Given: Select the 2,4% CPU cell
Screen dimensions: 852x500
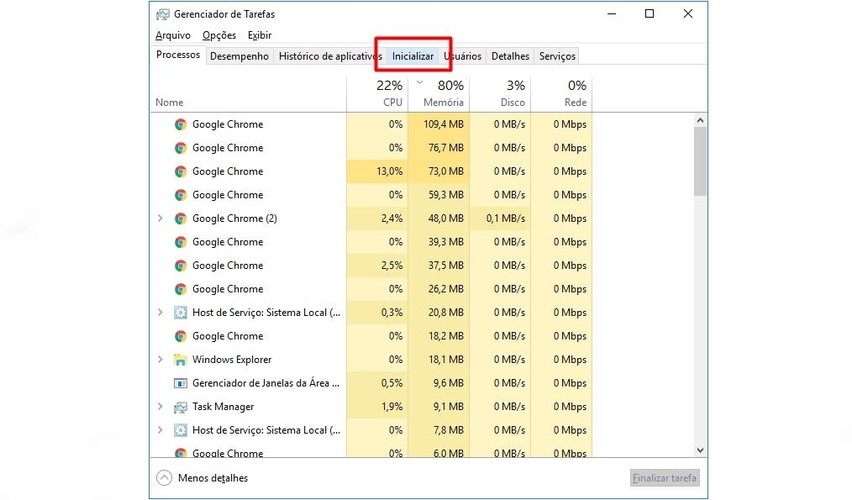Looking at the screenshot, I should click(377, 218).
